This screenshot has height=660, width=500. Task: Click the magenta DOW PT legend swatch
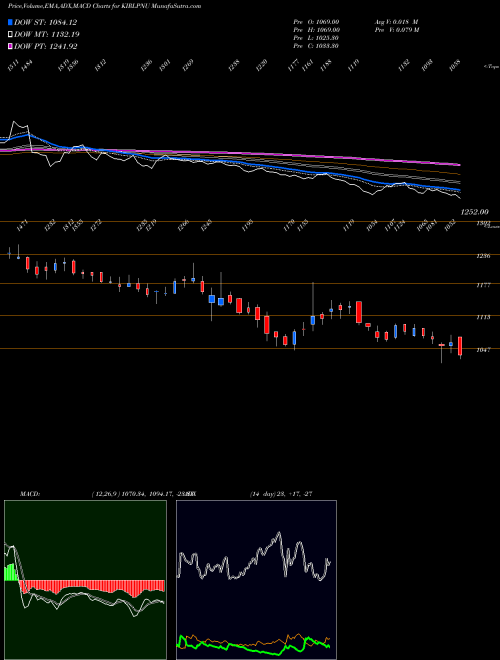click(10, 46)
